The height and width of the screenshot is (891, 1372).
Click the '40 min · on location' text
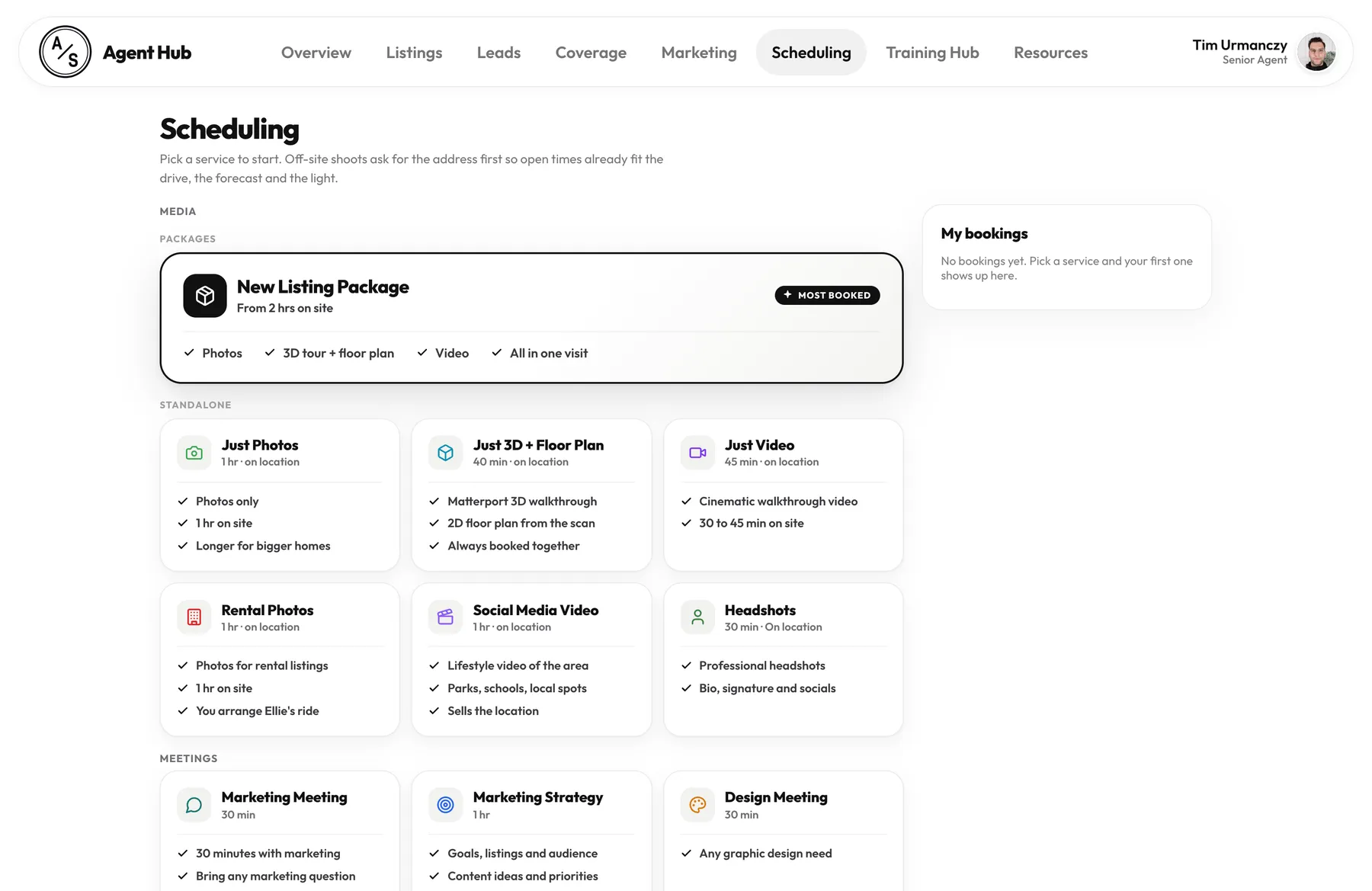pyautogui.click(x=521, y=462)
